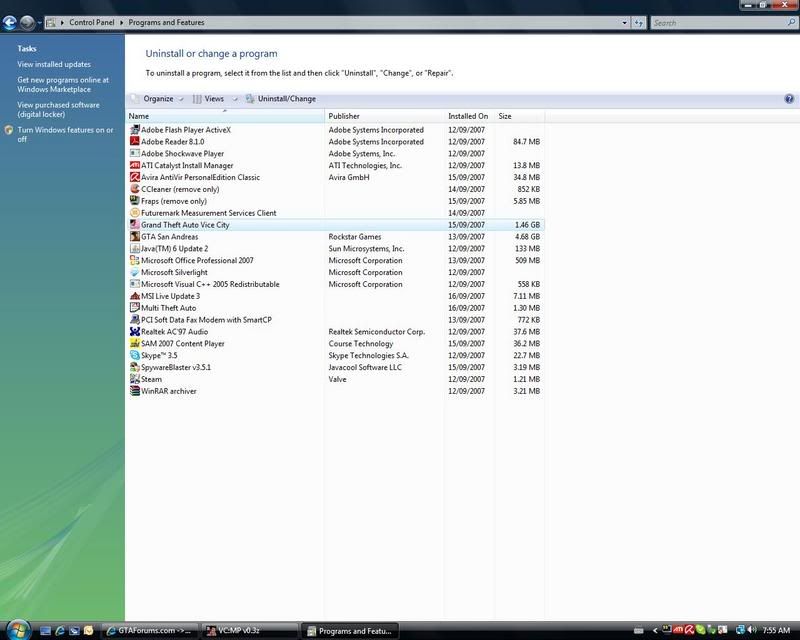Click the Adobe Reader 8.1.0 icon
Image resolution: width=800 pixels, height=640 pixels.
pos(134,142)
